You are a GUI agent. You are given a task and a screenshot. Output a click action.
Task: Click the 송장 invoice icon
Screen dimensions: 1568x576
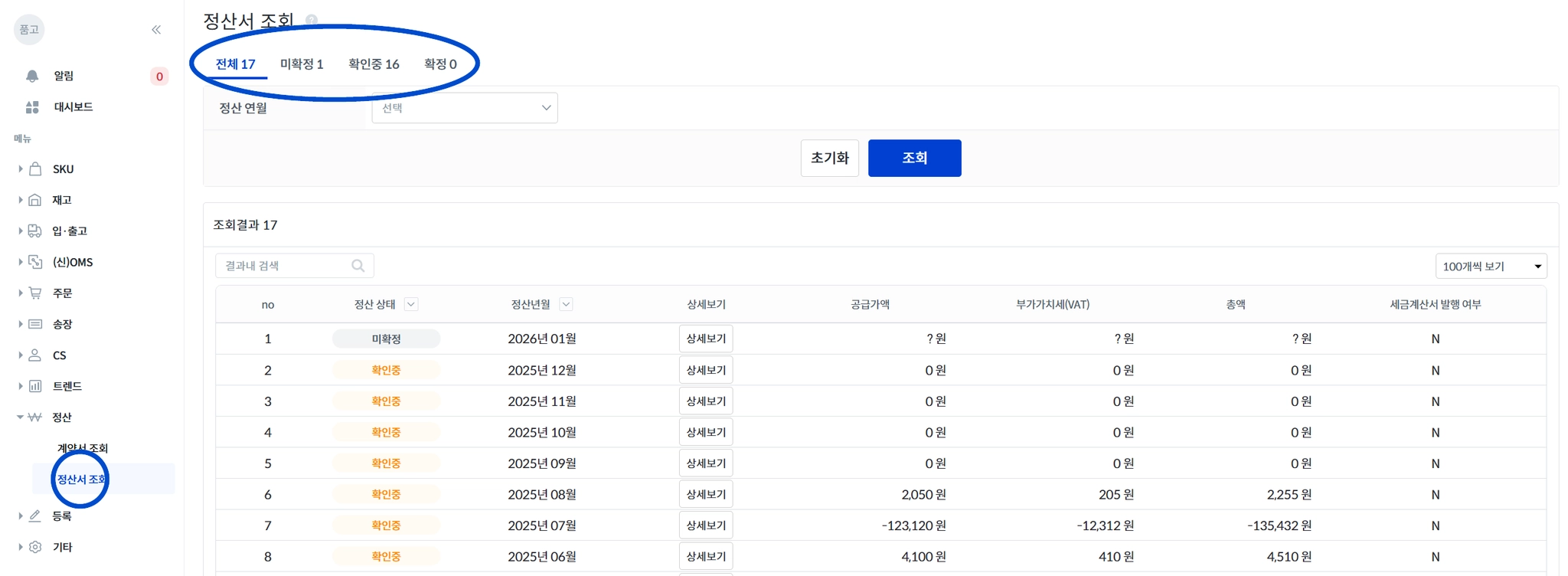point(35,324)
